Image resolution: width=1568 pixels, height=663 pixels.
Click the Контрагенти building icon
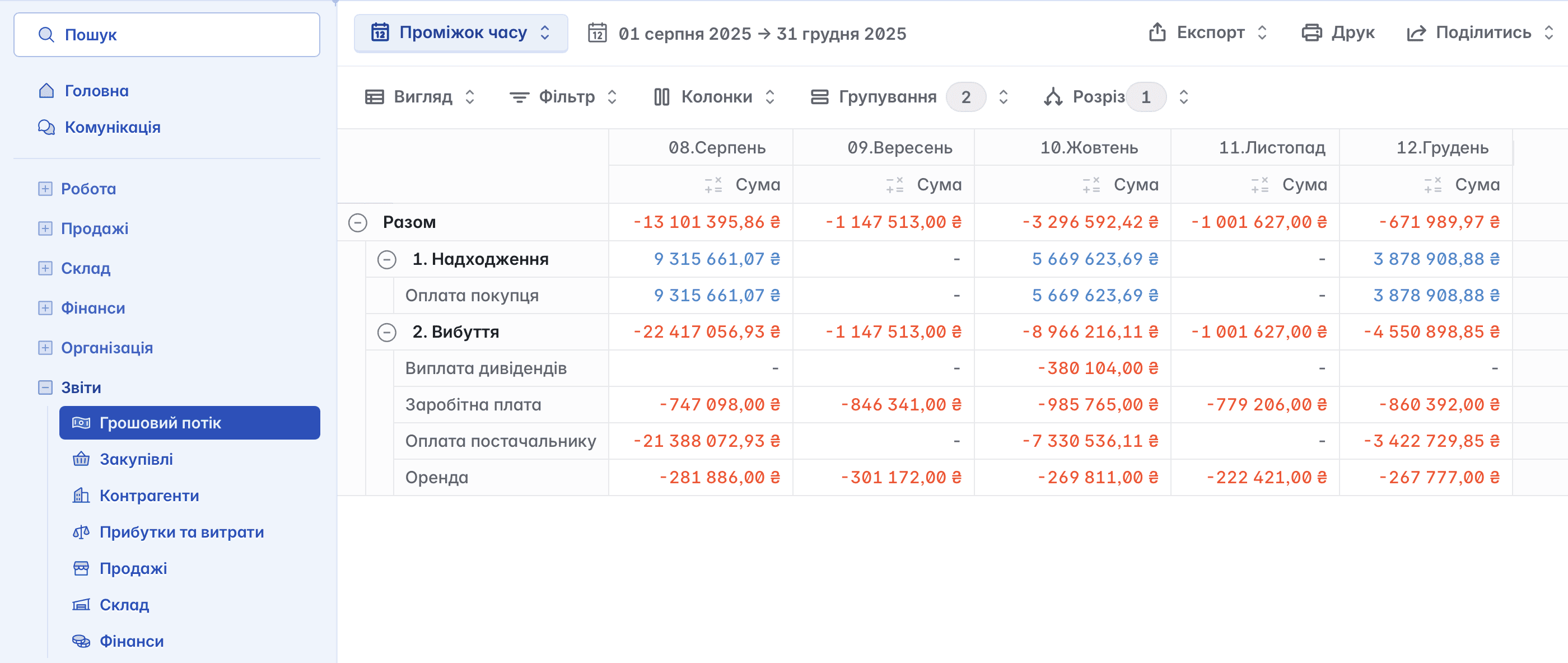81,496
